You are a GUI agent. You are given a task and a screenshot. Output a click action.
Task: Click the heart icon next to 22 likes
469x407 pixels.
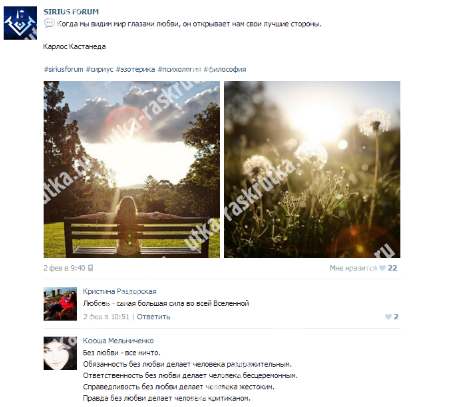pos(383,268)
